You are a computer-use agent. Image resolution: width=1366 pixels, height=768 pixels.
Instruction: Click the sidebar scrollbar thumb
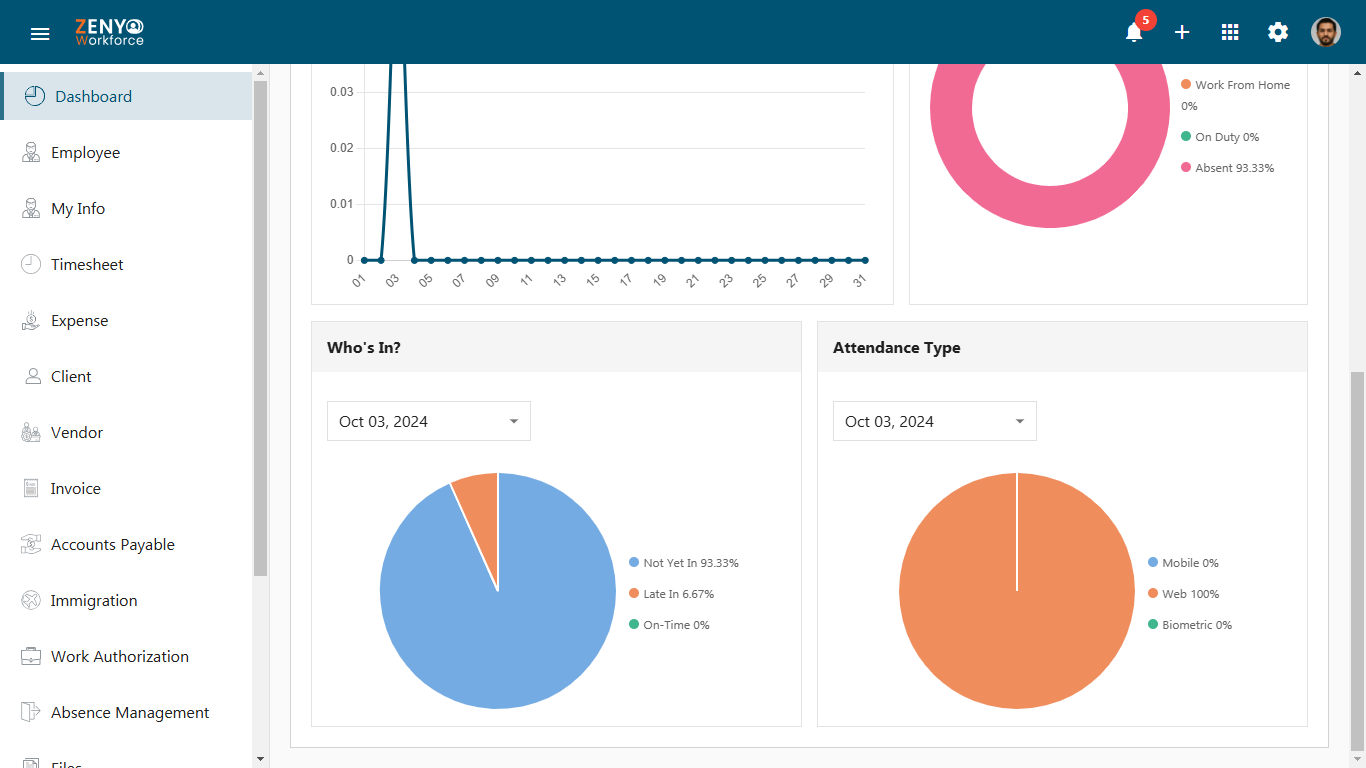click(x=261, y=328)
